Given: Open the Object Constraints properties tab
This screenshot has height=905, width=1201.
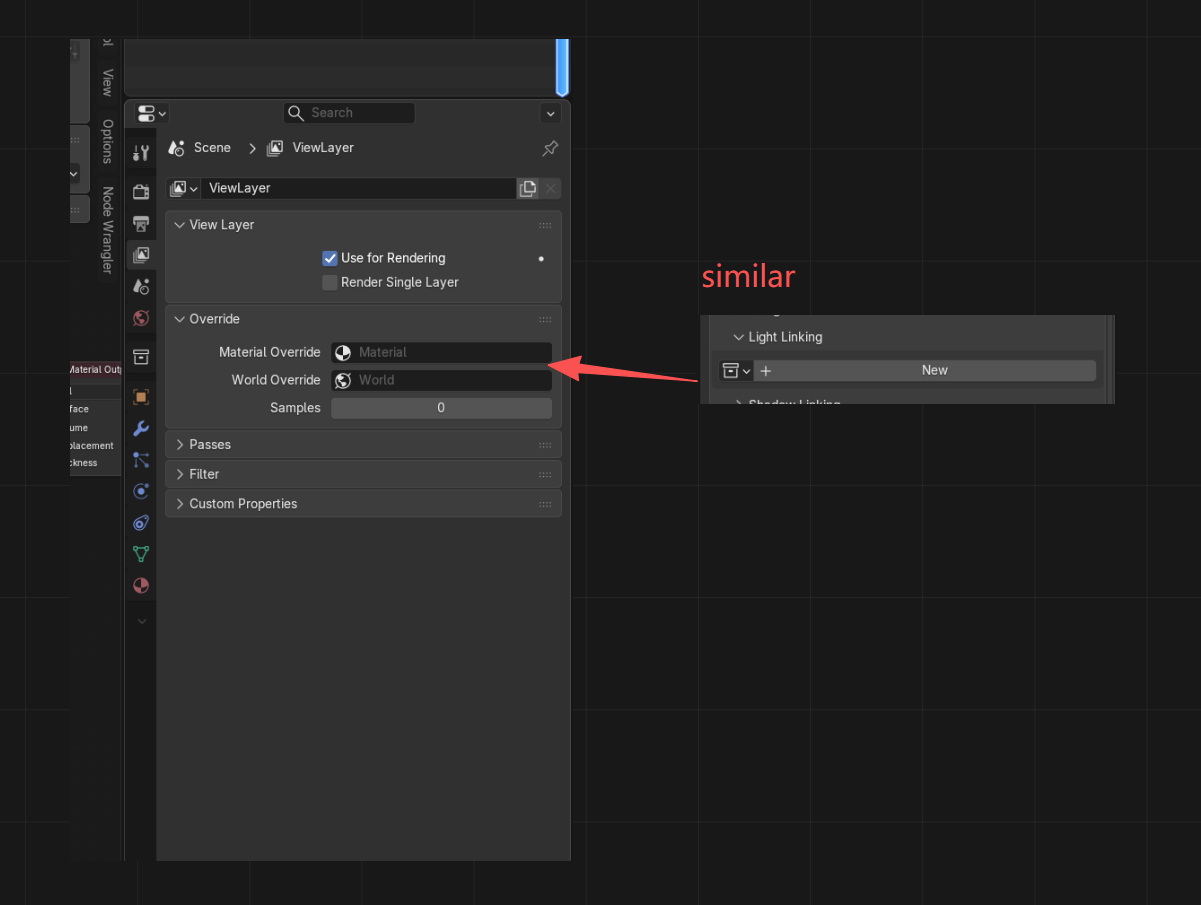Looking at the screenshot, I should pos(141,523).
